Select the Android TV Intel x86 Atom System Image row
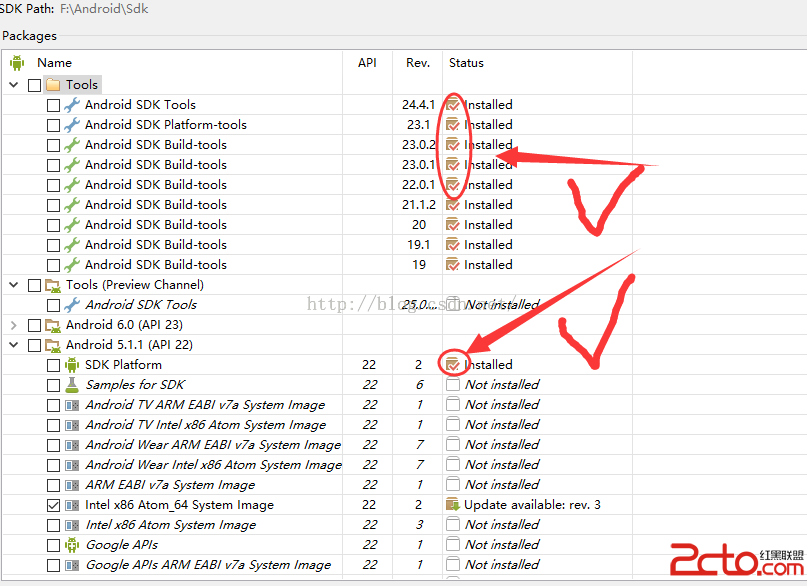 click(317, 425)
